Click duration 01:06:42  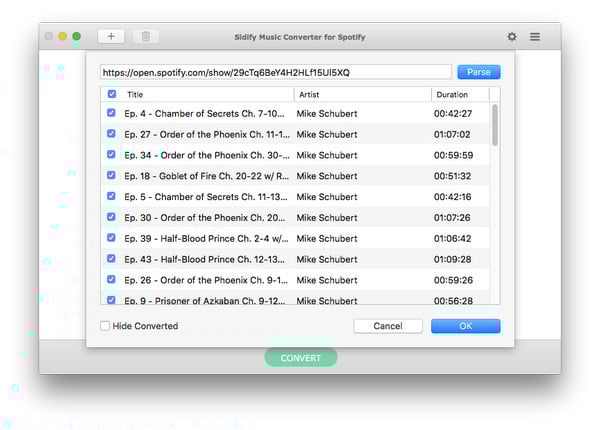point(452,239)
